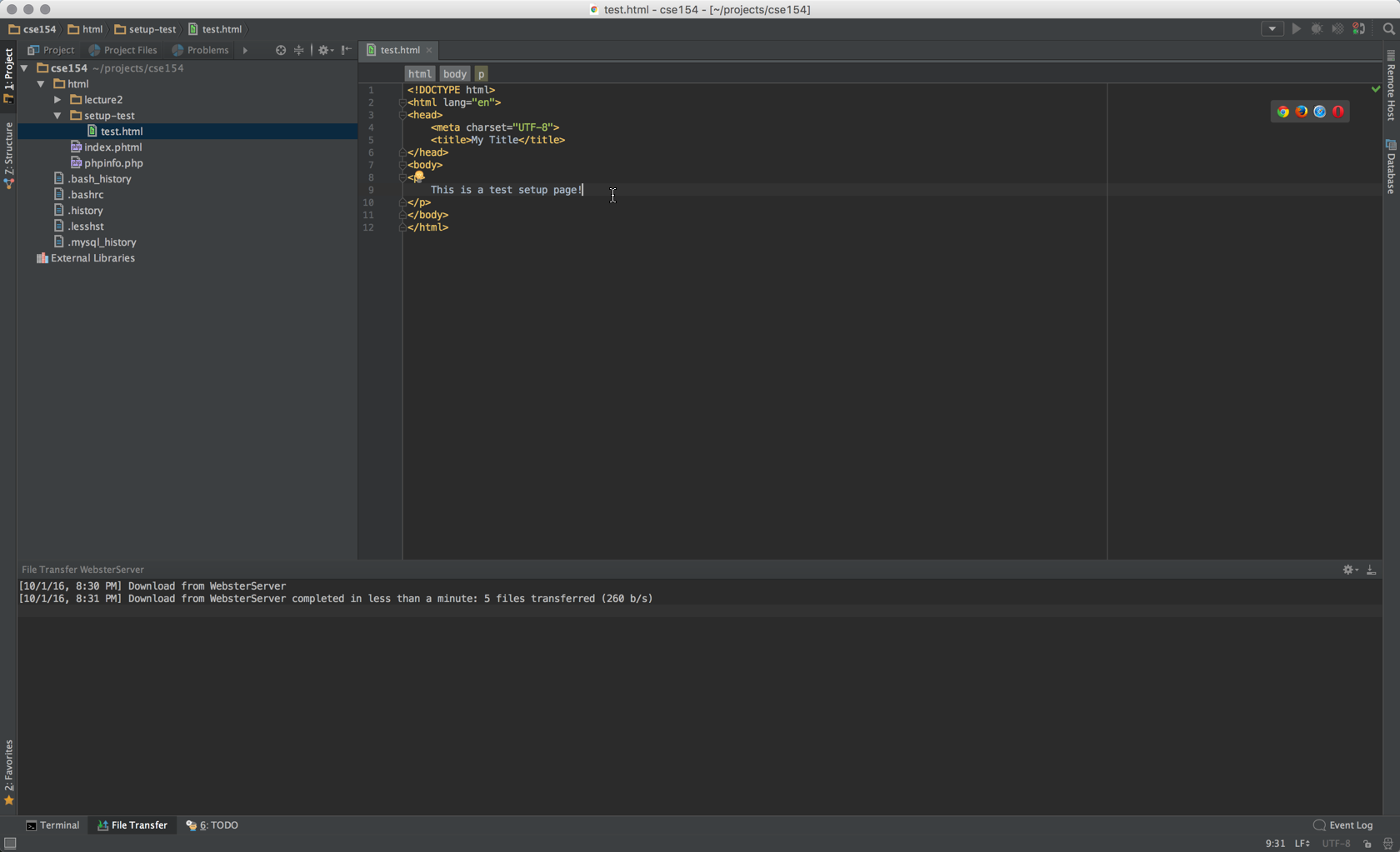Screen dimensions: 1400x852
Task: Open Database side panel
Action: [x=1391, y=167]
